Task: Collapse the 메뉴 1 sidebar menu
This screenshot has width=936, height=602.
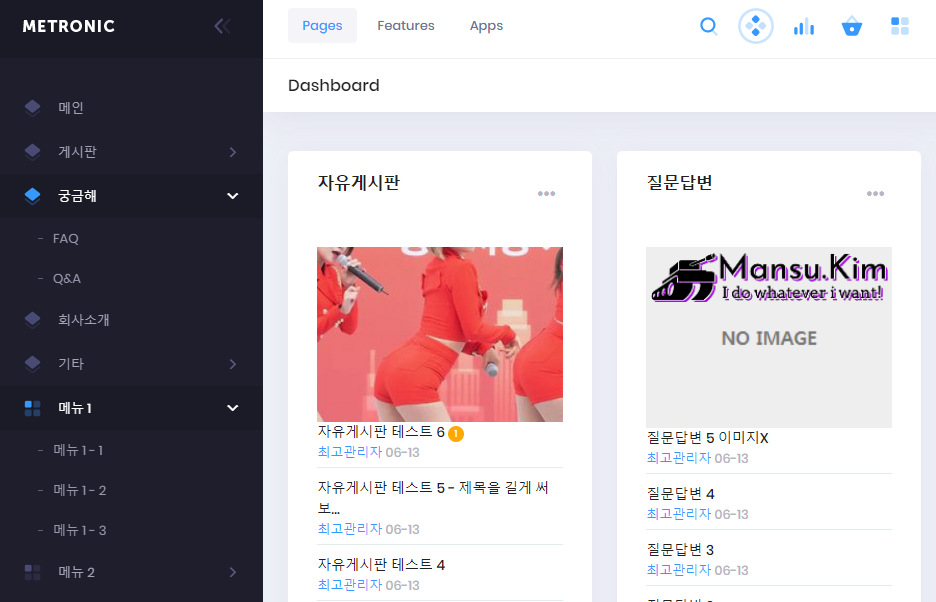Action: (232, 408)
